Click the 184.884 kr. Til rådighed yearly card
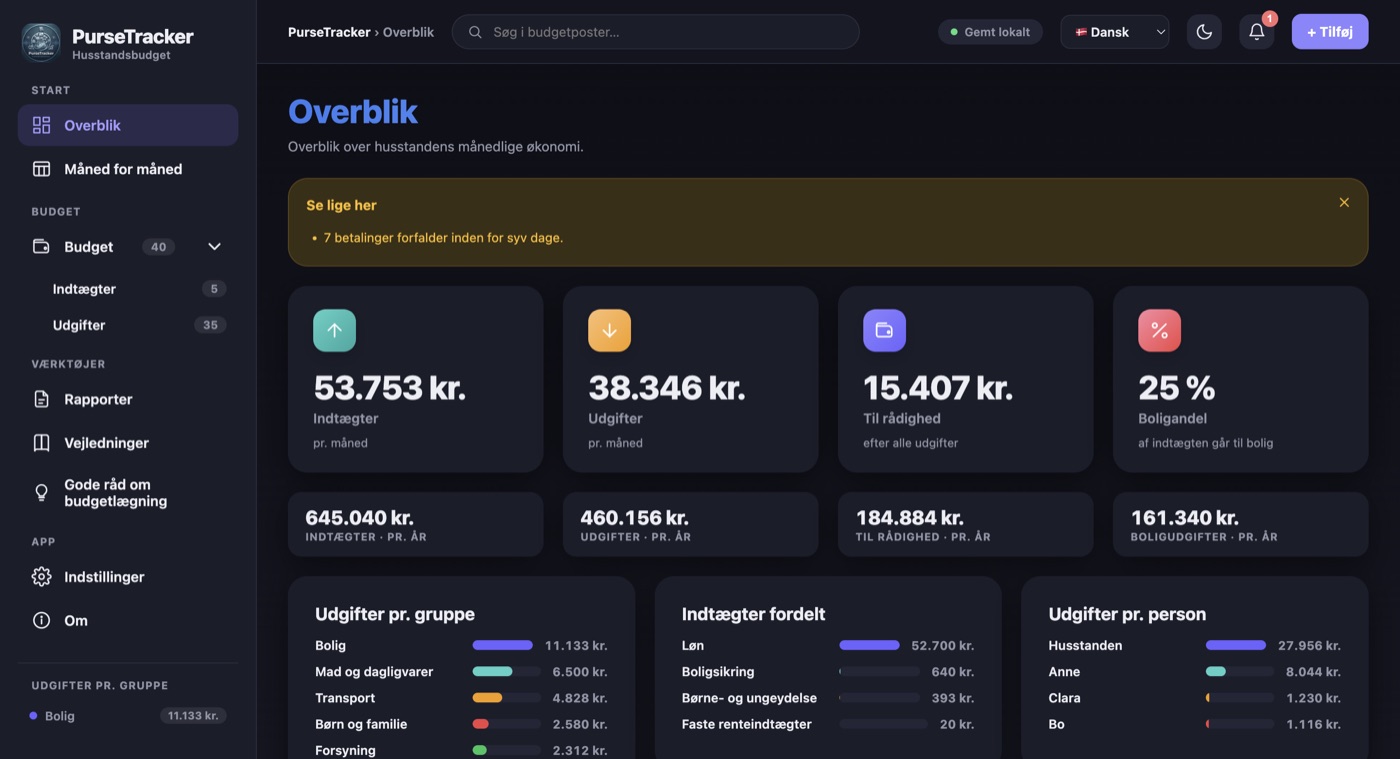This screenshot has height=759, width=1400. 965,524
